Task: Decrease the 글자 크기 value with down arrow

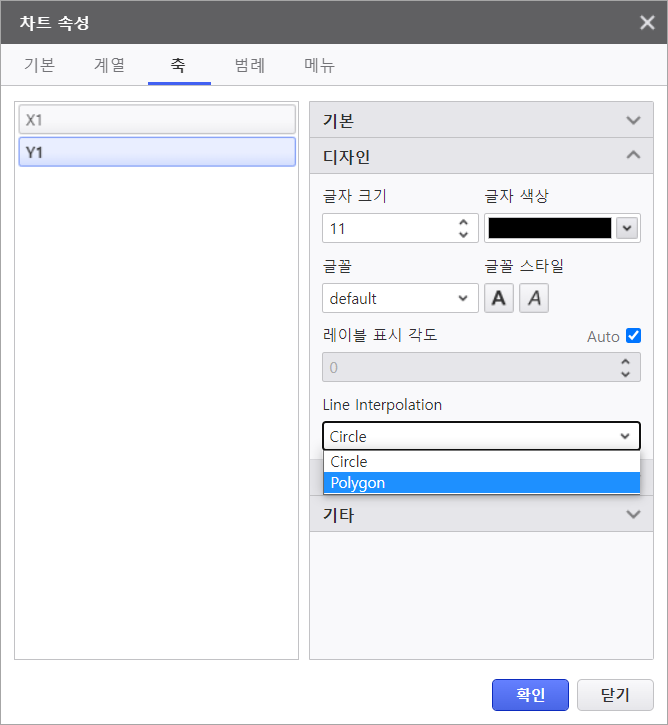Action: (463, 235)
